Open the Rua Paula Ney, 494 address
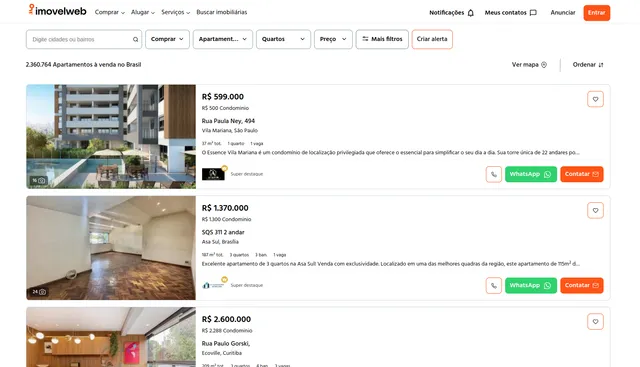Viewport: 640px width, 367px height. coord(228,121)
